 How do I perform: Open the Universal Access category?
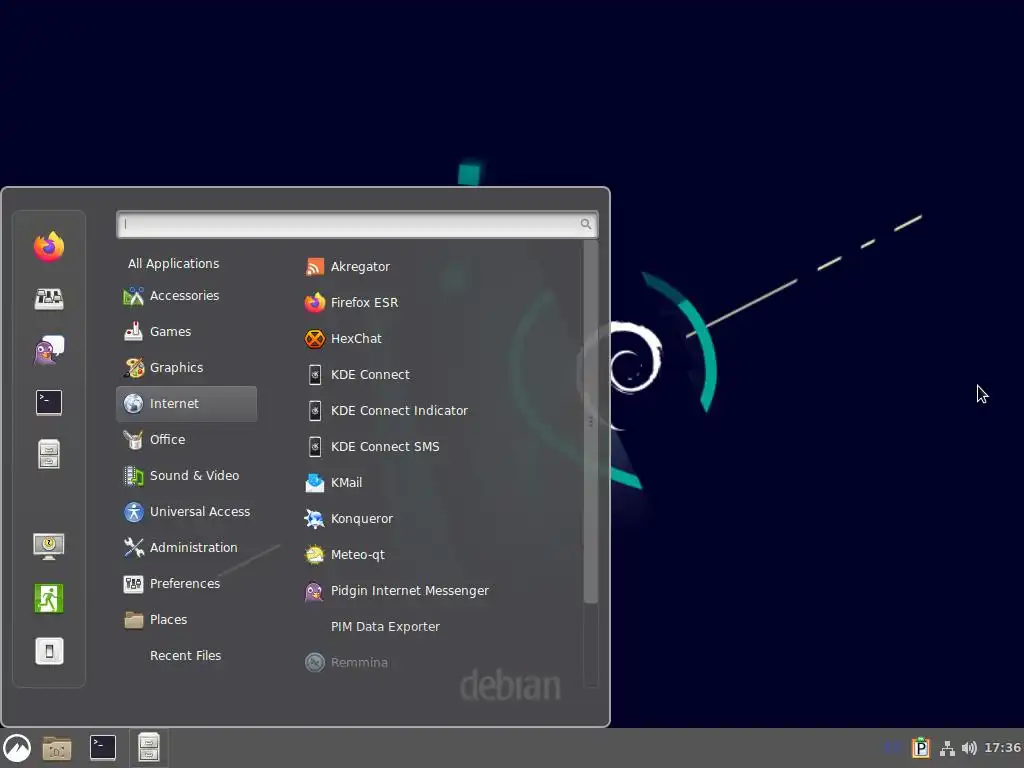click(x=186, y=511)
